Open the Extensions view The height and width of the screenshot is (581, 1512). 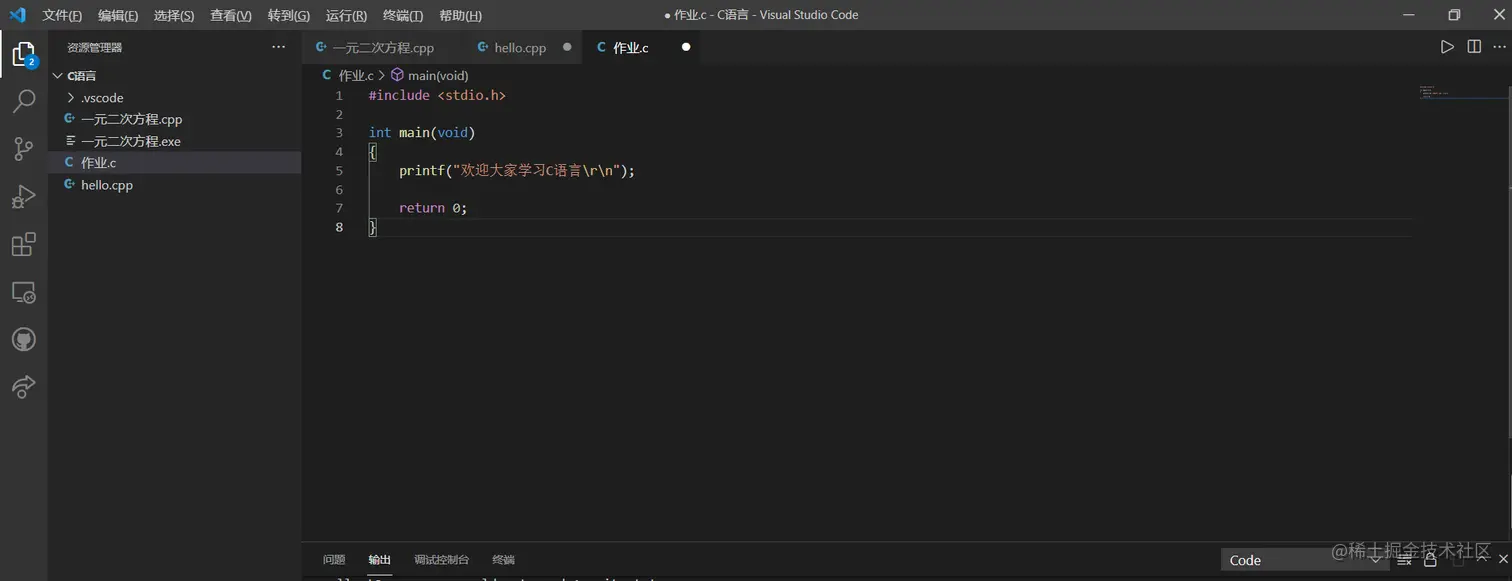click(23, 245)
